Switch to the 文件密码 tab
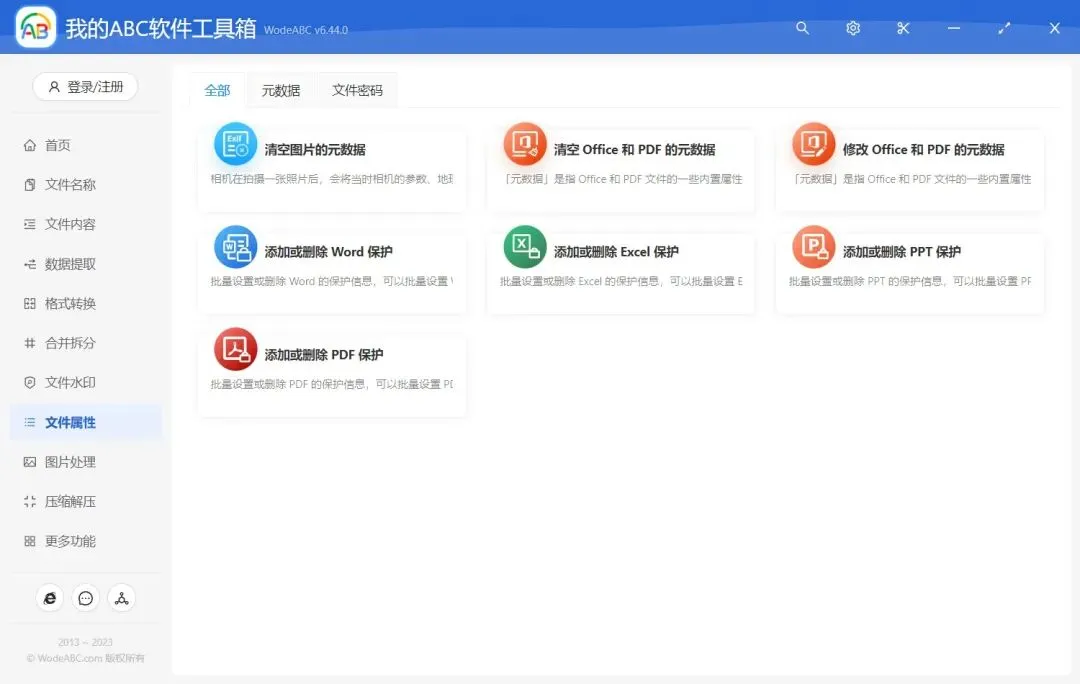 357,90
